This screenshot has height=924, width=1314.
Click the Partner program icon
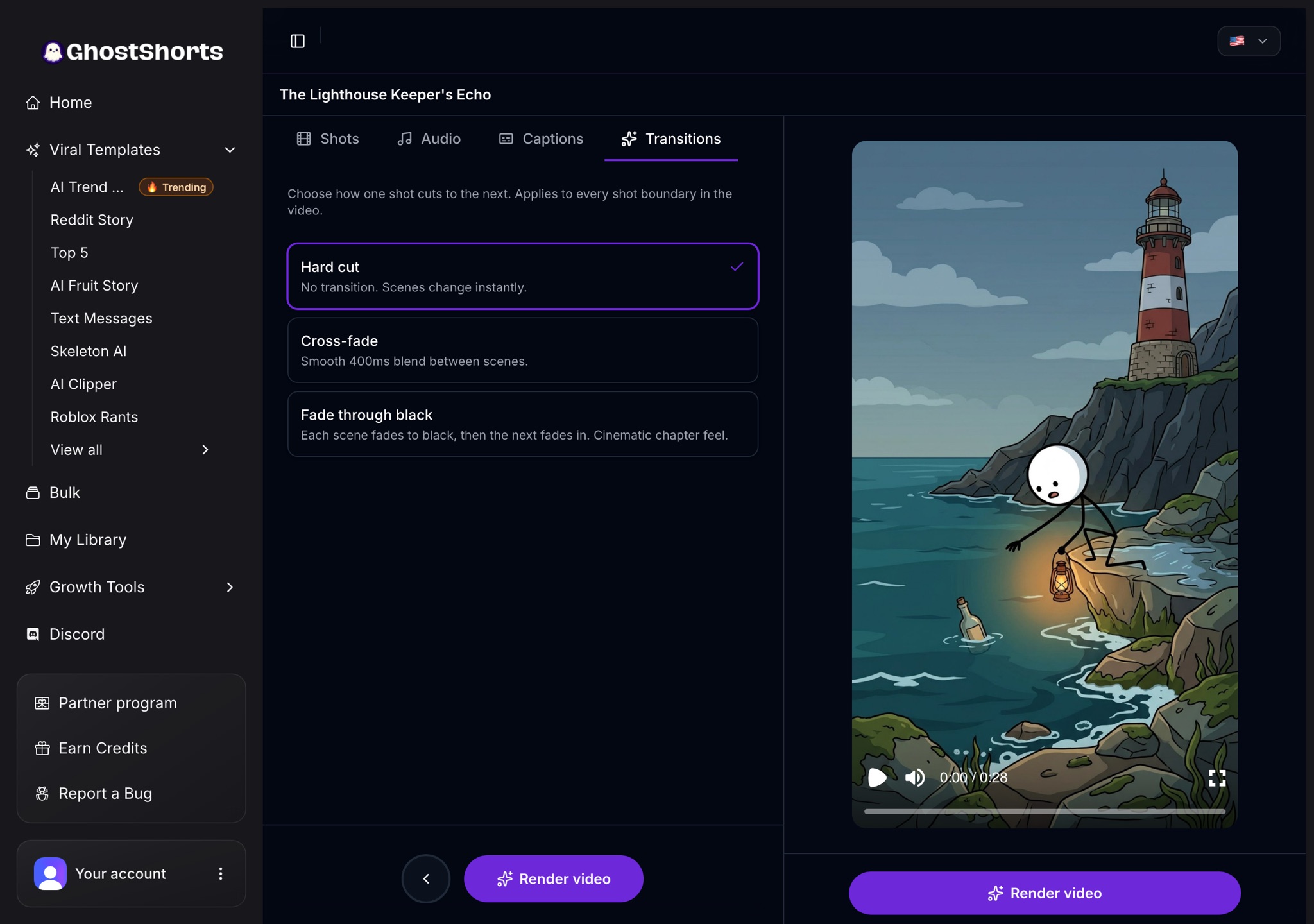point(42,703)
